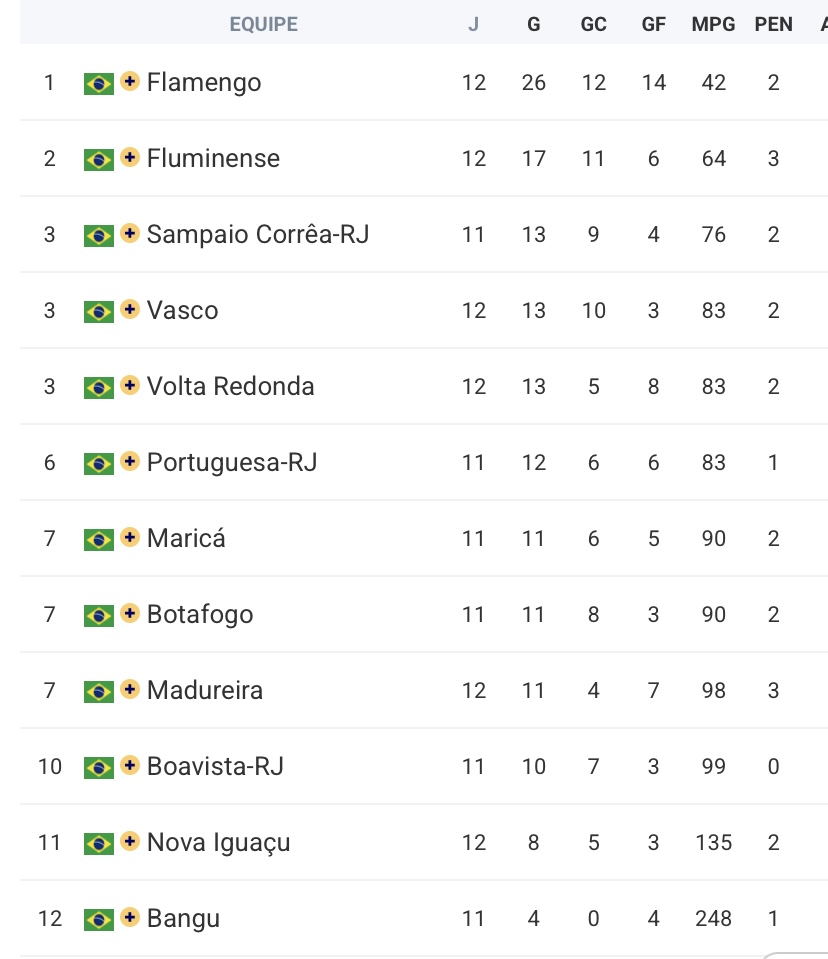Click the PEN column header
The image size is (828, 959).
coord(774,24)
